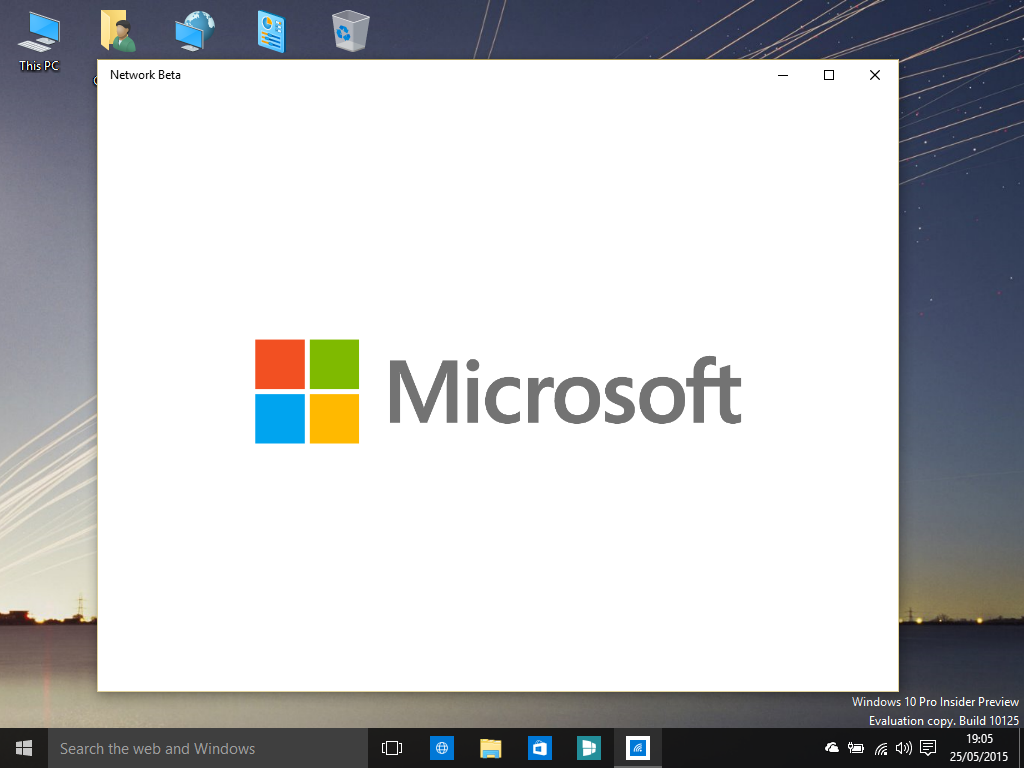1024x768 pixels.
Task: Open the Store taskbar icon
Action: 539,748
